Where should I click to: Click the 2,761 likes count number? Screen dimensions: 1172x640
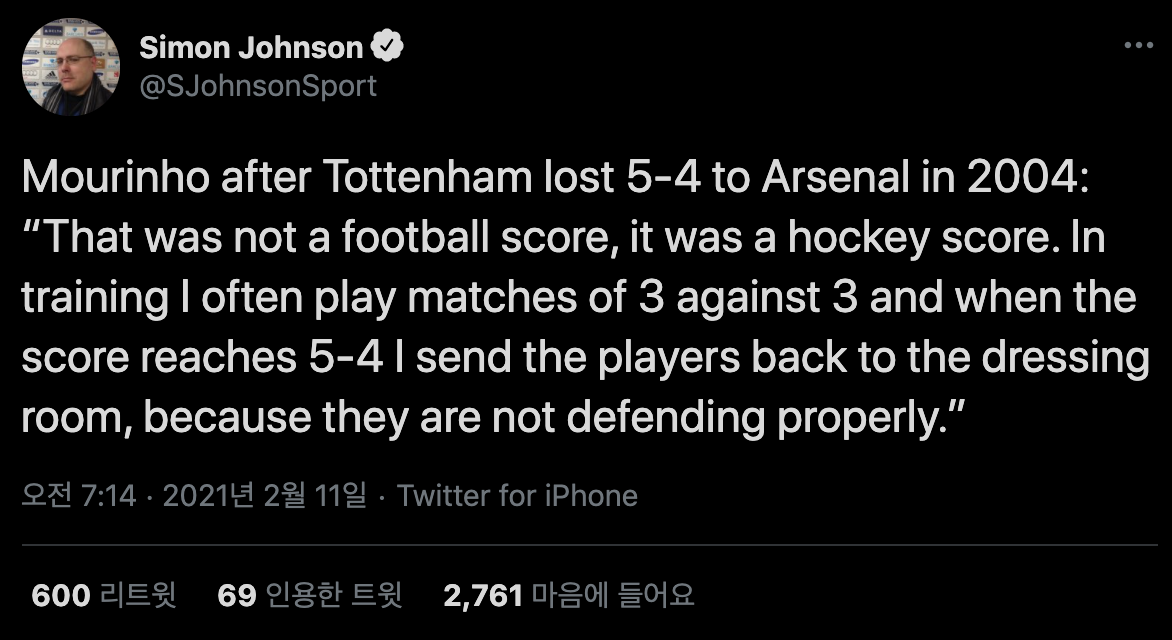pyautogui.click(x=483, y=595)
